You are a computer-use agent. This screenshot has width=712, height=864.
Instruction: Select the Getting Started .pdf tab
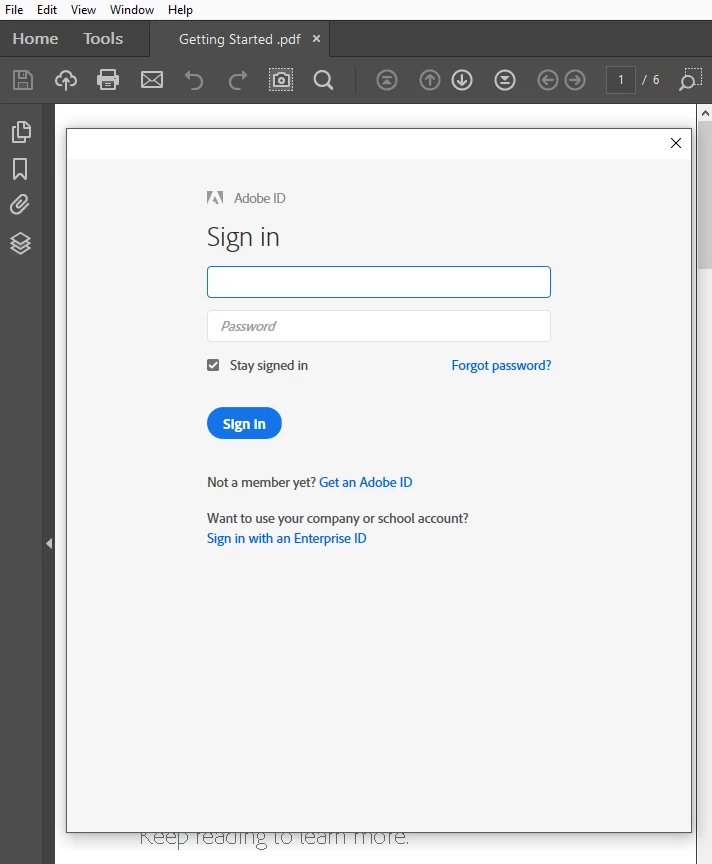(240, 39)
